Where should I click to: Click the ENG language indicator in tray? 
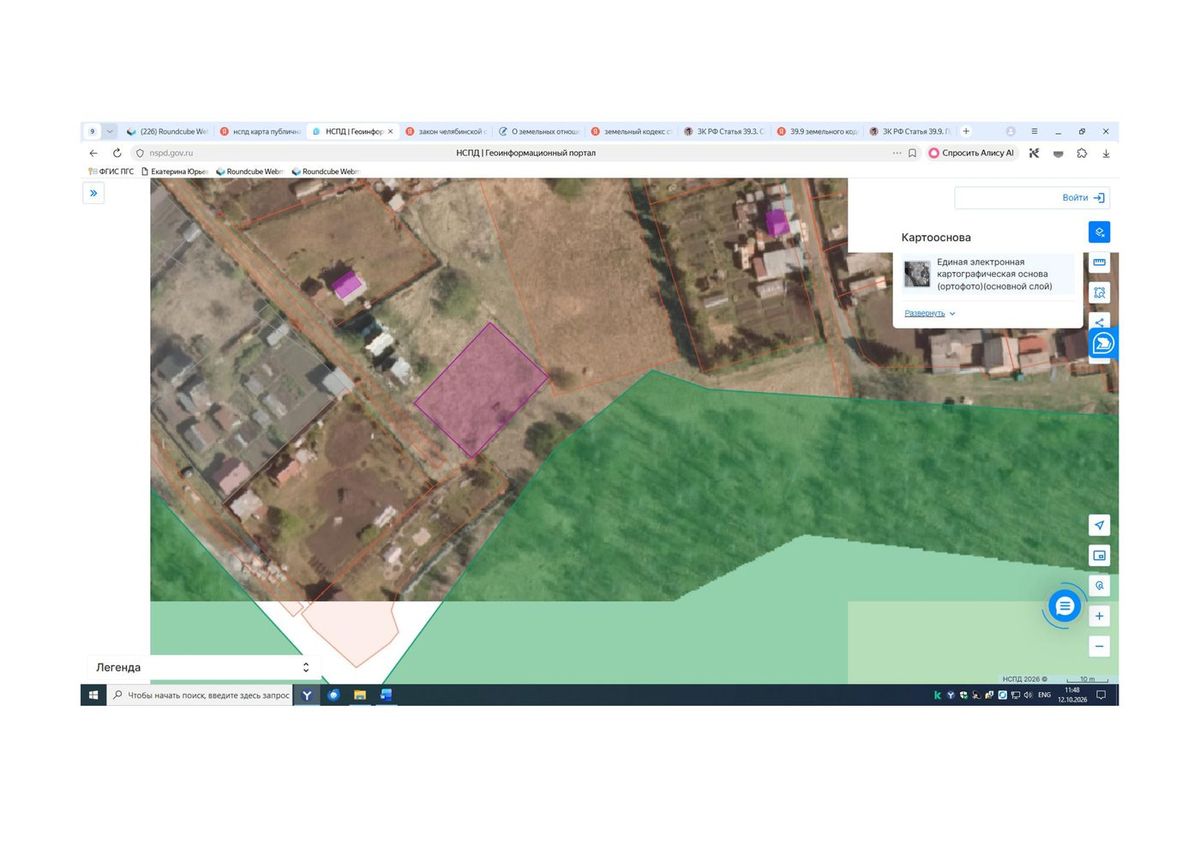click(1044, 695)
